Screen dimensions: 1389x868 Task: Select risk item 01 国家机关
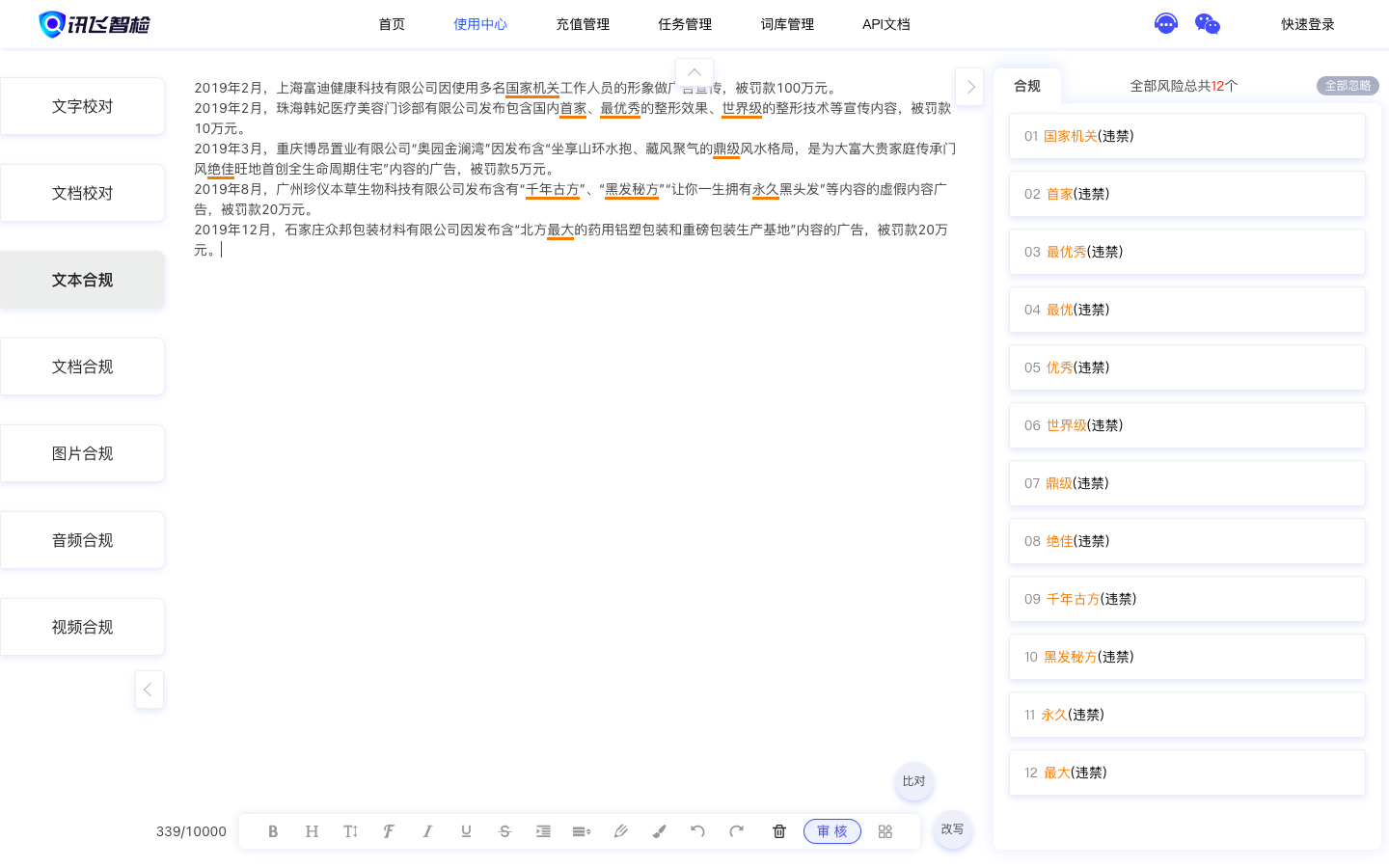tap(1187, 136)
